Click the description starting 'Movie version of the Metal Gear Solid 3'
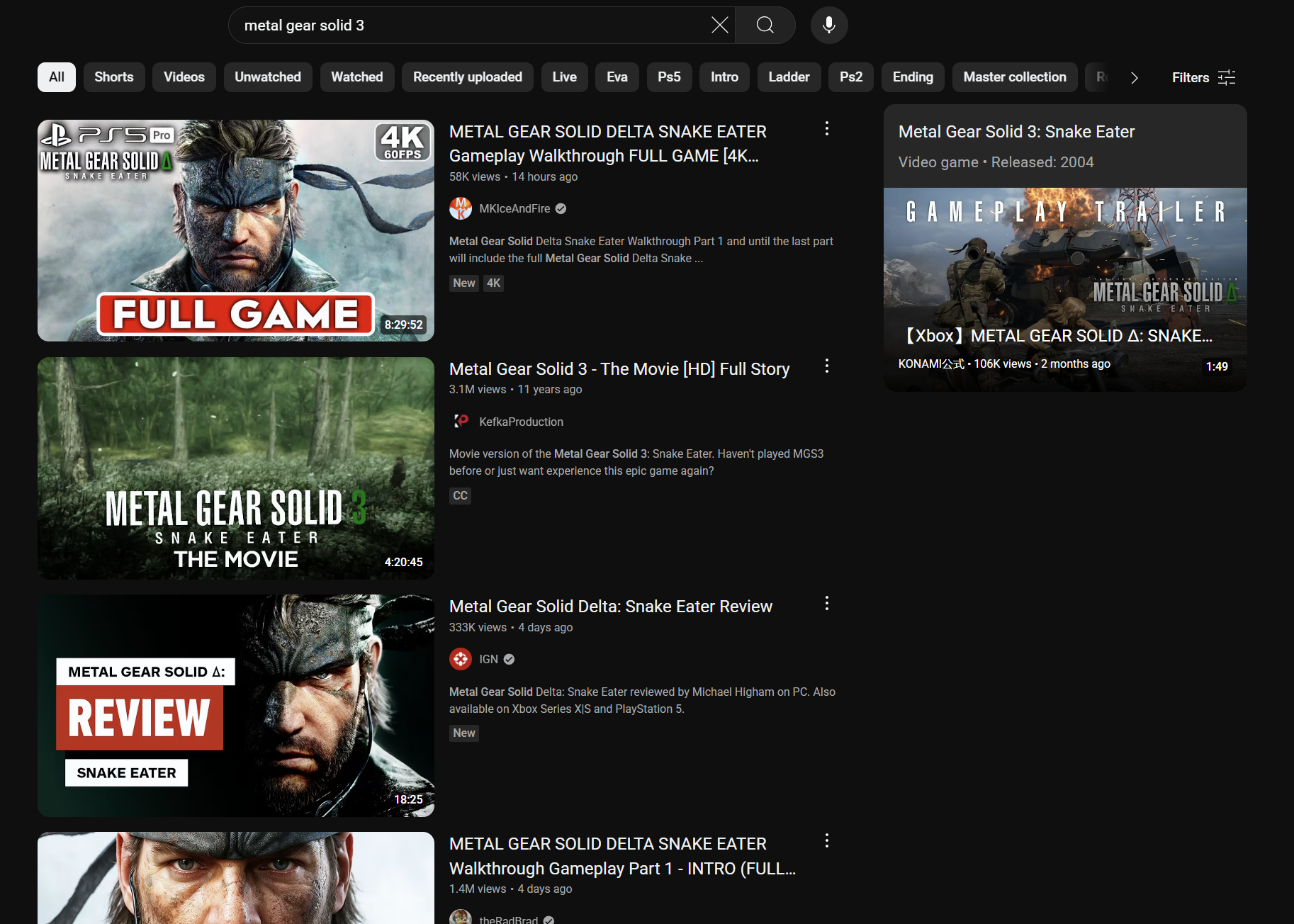This screenshot has height=924, width=1294. [x=636, y=462]
